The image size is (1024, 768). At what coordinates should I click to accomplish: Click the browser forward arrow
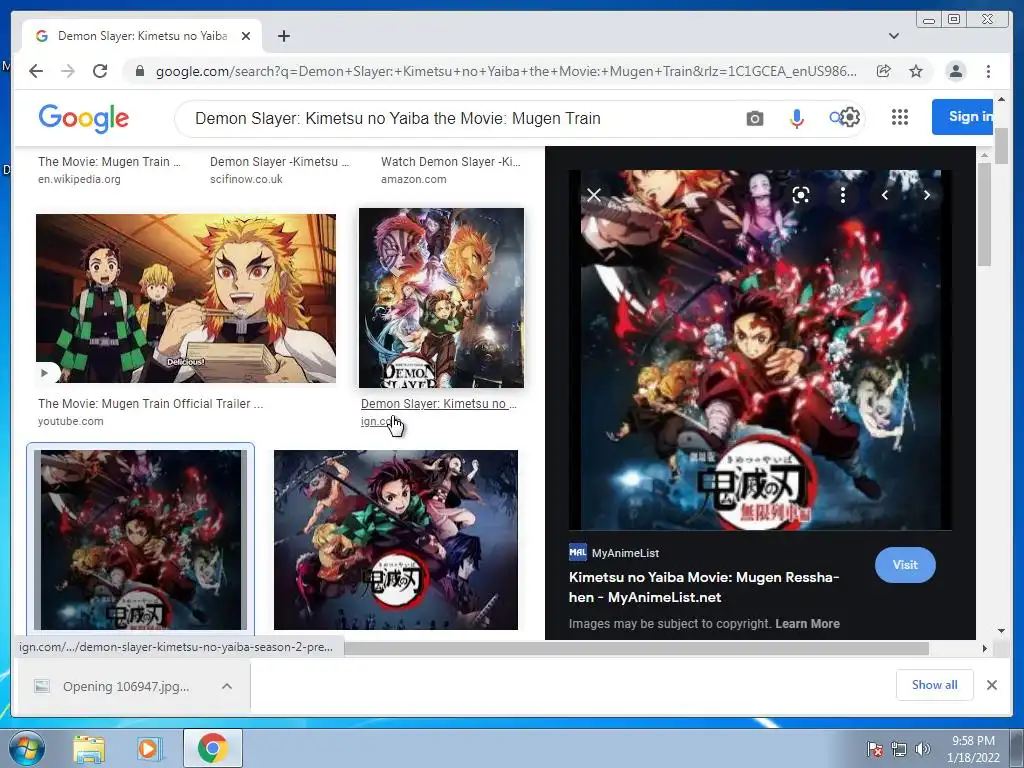pyautogui.click(x=68, y=71)
